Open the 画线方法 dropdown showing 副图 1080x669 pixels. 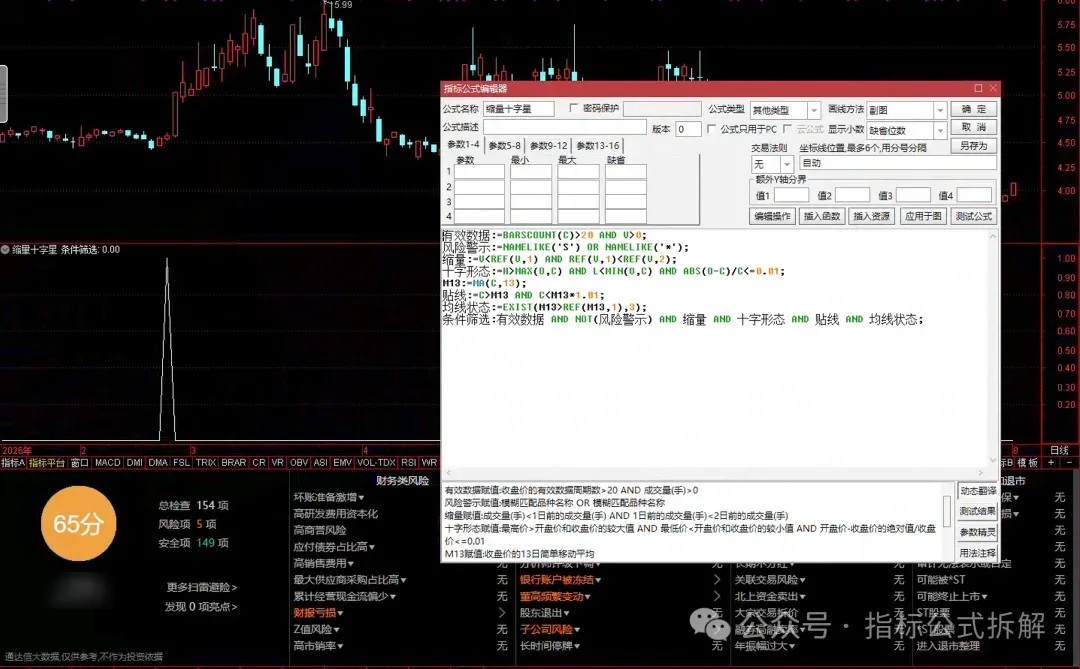tap(940, 110)
